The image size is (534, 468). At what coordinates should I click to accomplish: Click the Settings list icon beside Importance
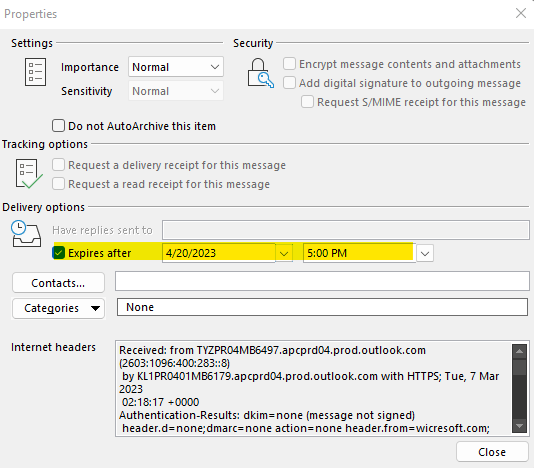tap(35, 72)
